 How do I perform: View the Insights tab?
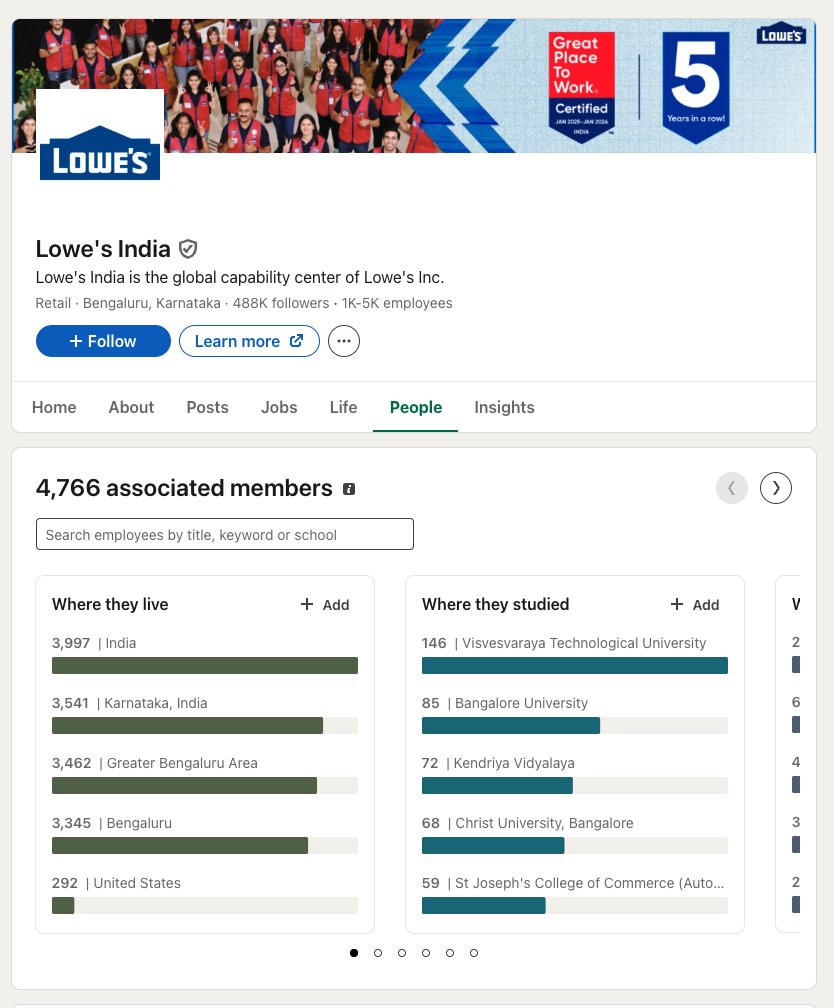pyautogui.click(x=504, y=407)
